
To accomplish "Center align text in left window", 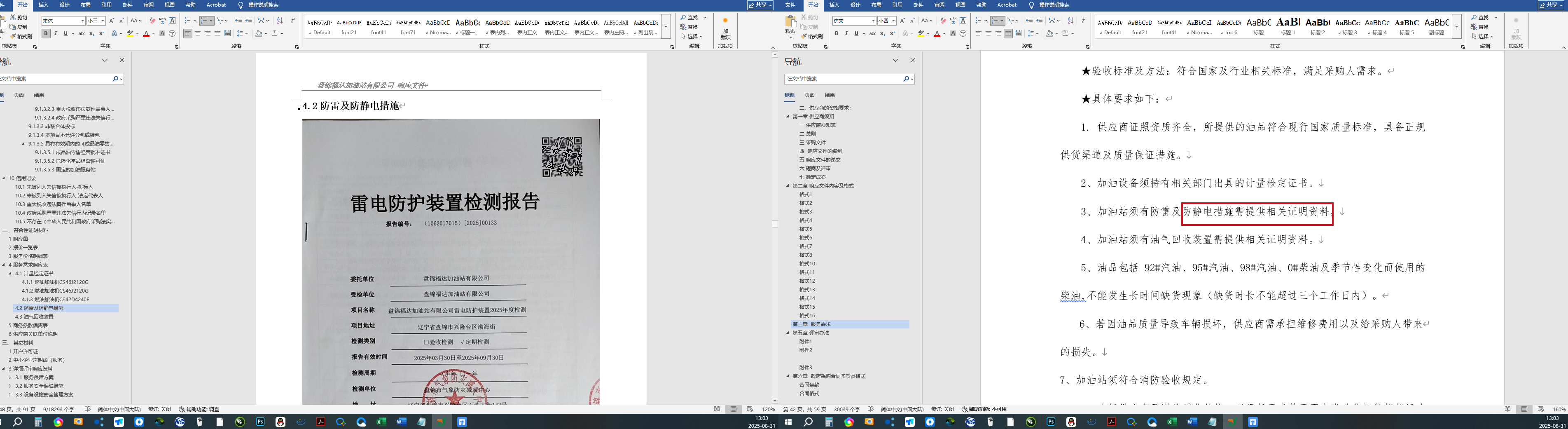I will coord(198,33).
